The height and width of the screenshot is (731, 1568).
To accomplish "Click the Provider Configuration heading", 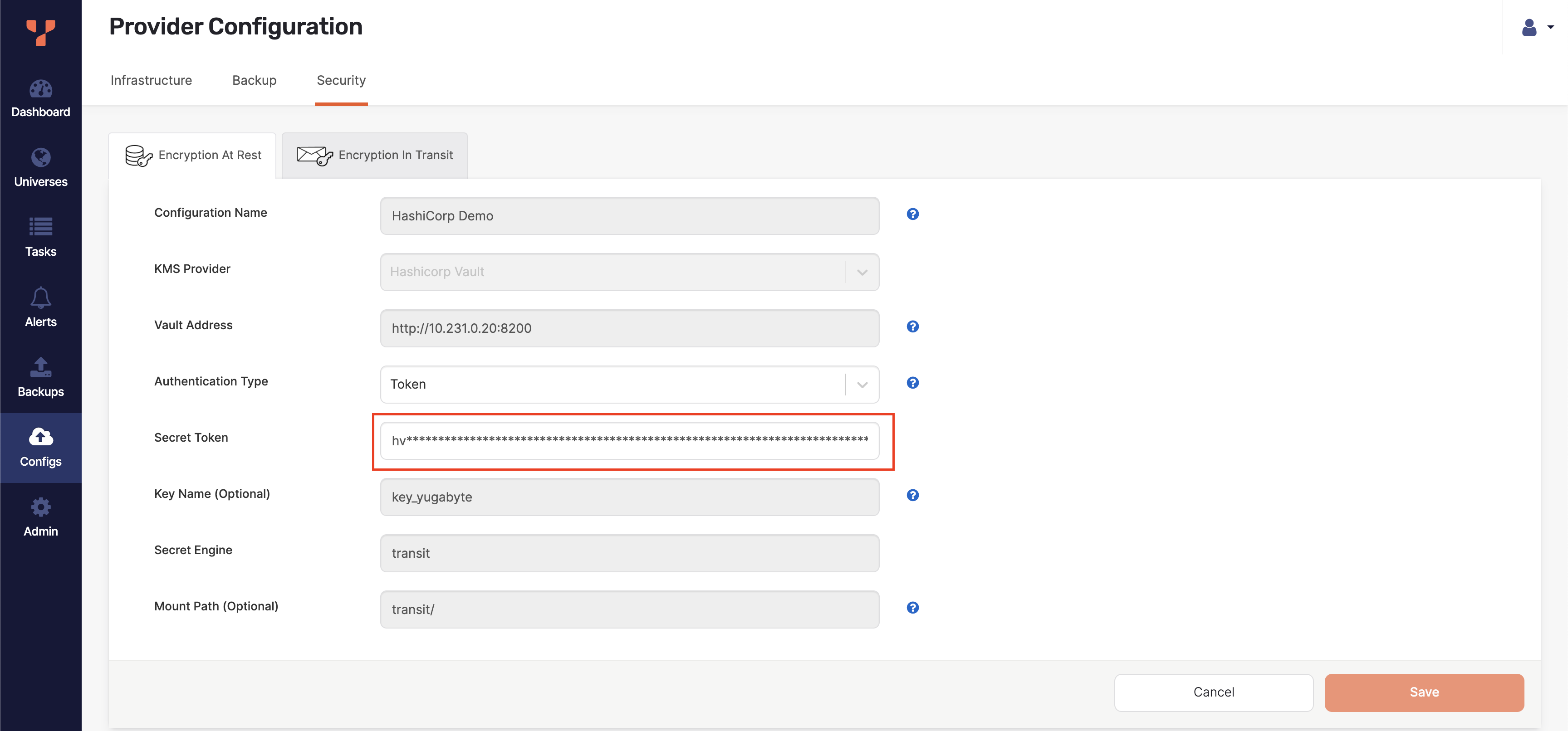I will tap(235, 27).
